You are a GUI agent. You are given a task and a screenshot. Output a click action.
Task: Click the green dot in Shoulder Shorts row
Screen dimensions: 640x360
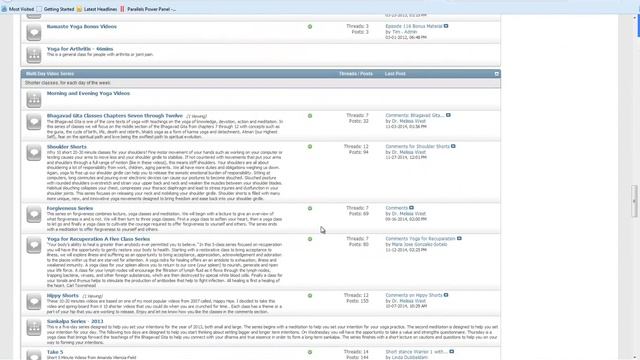[x=310, y=147]
